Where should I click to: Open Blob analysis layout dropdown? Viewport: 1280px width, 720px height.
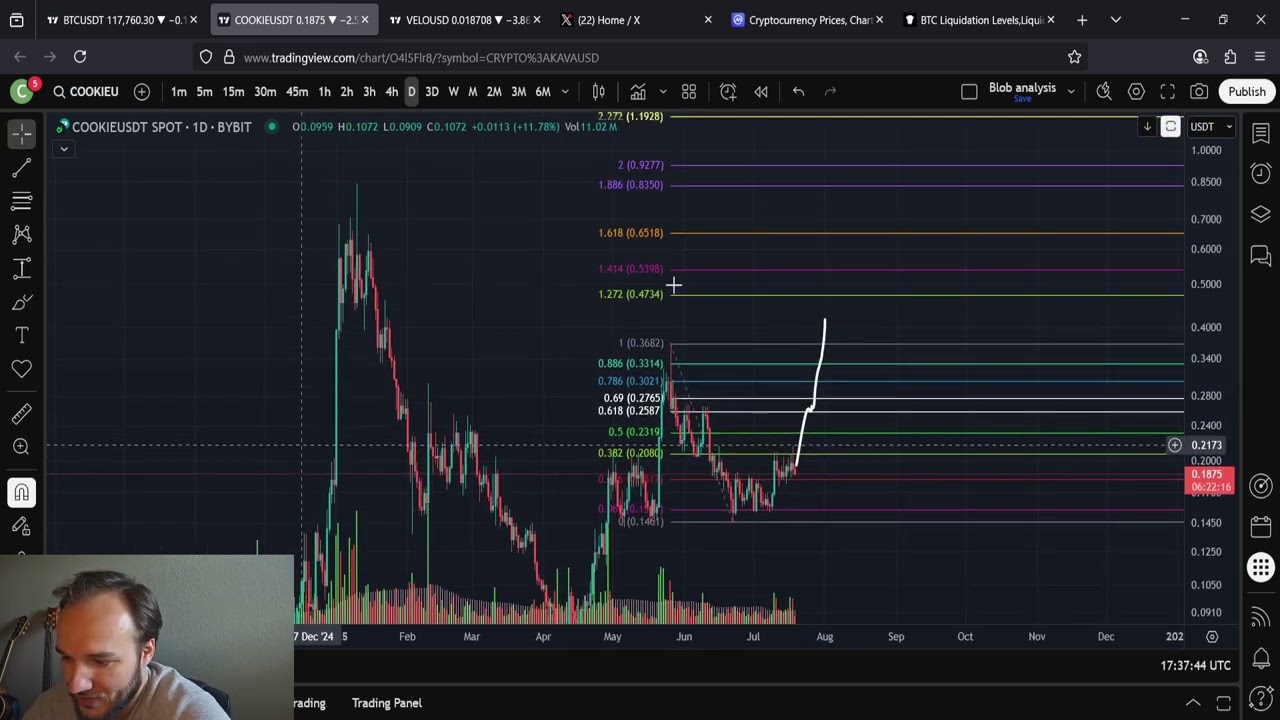(x=1071, y=92)
